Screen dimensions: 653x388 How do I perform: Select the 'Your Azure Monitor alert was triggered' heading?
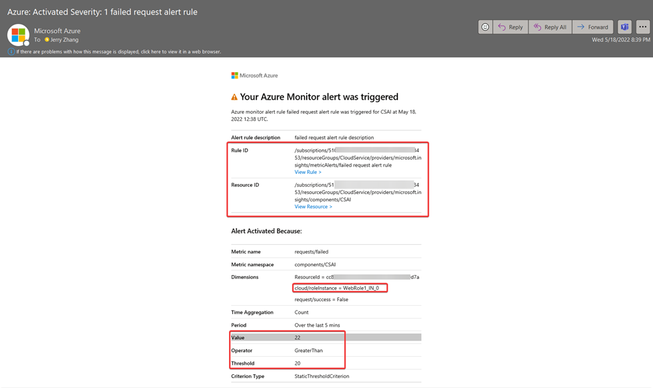tap(319, 97)
